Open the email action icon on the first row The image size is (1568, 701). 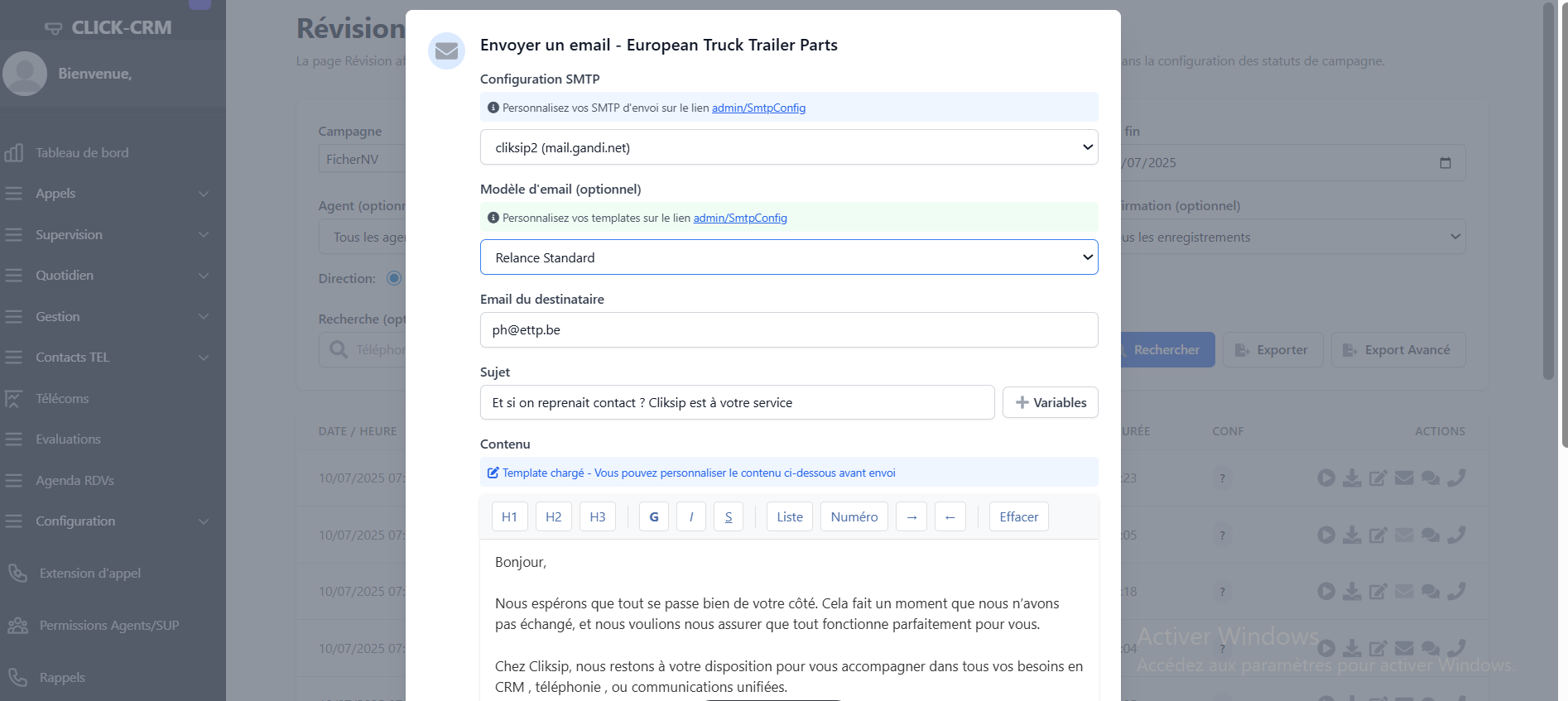(1404, 478)
